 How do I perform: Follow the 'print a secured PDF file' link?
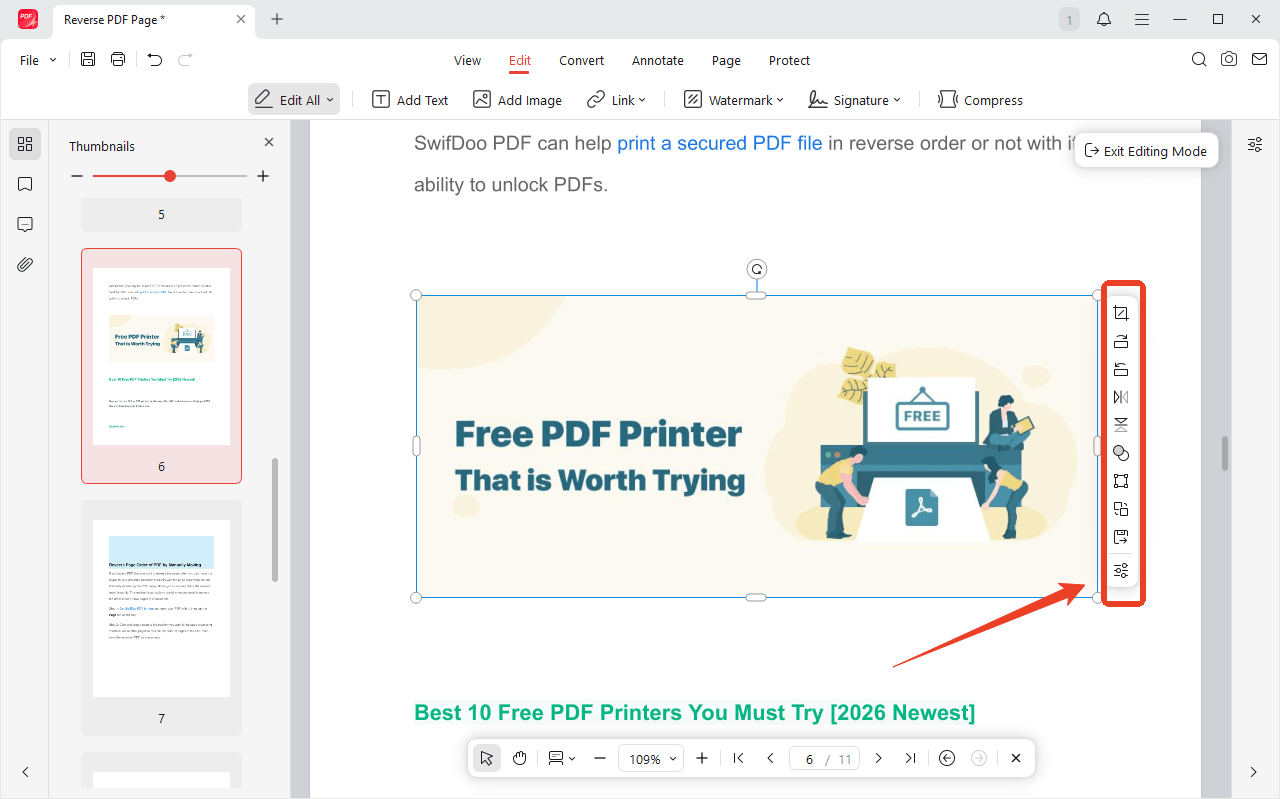point(720,143)
